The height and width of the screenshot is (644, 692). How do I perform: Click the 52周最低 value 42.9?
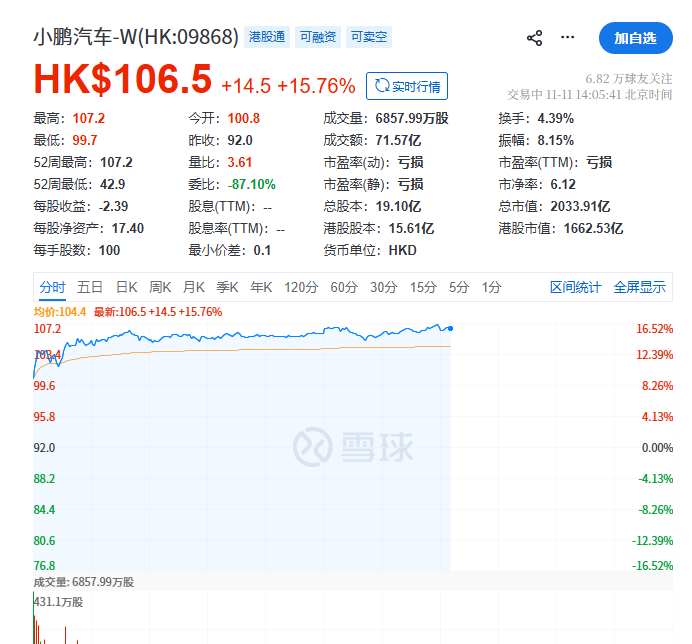click(x=113, y=184)
